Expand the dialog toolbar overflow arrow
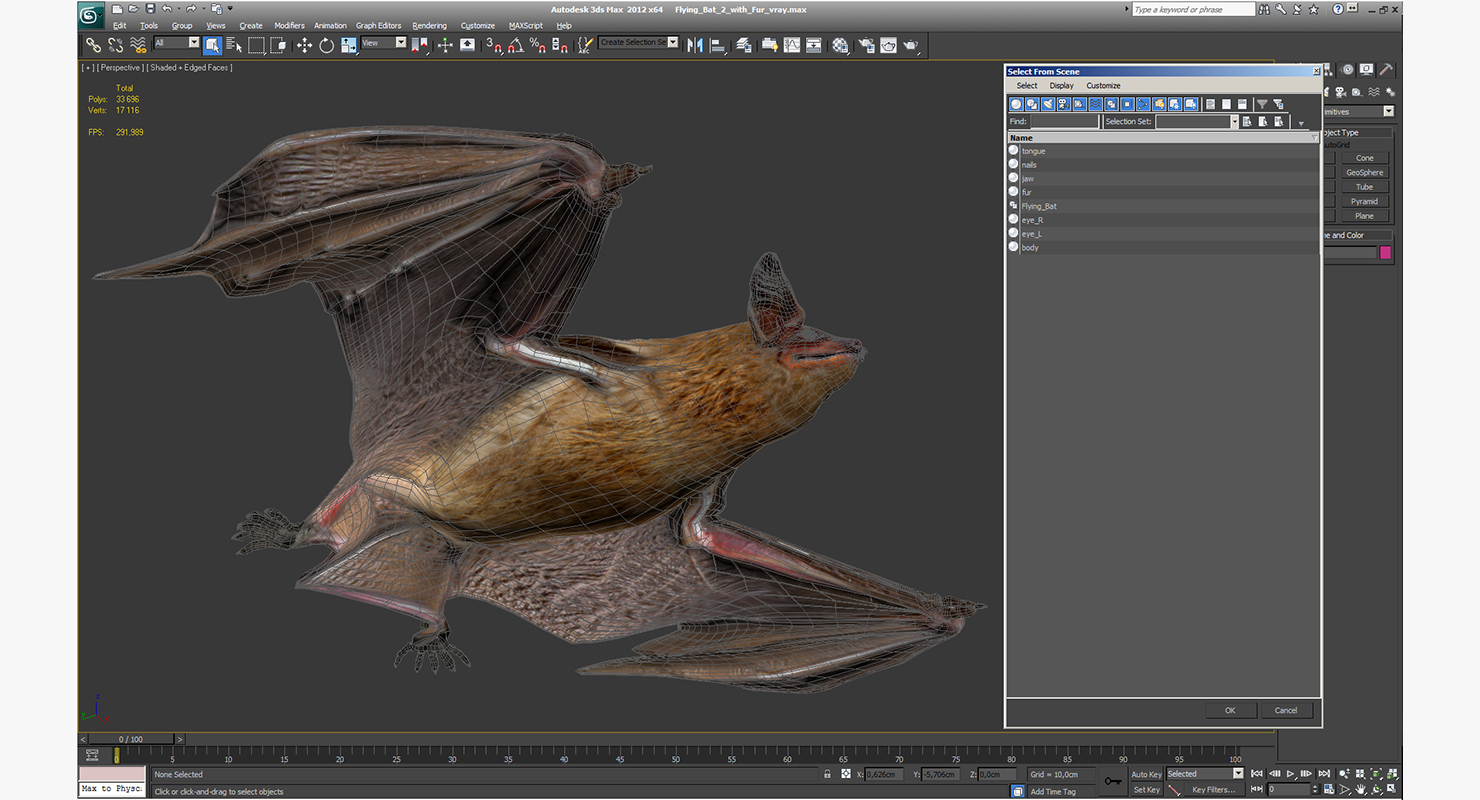1480x800 pixels. pyautogui.click(x=1301, y=123)
